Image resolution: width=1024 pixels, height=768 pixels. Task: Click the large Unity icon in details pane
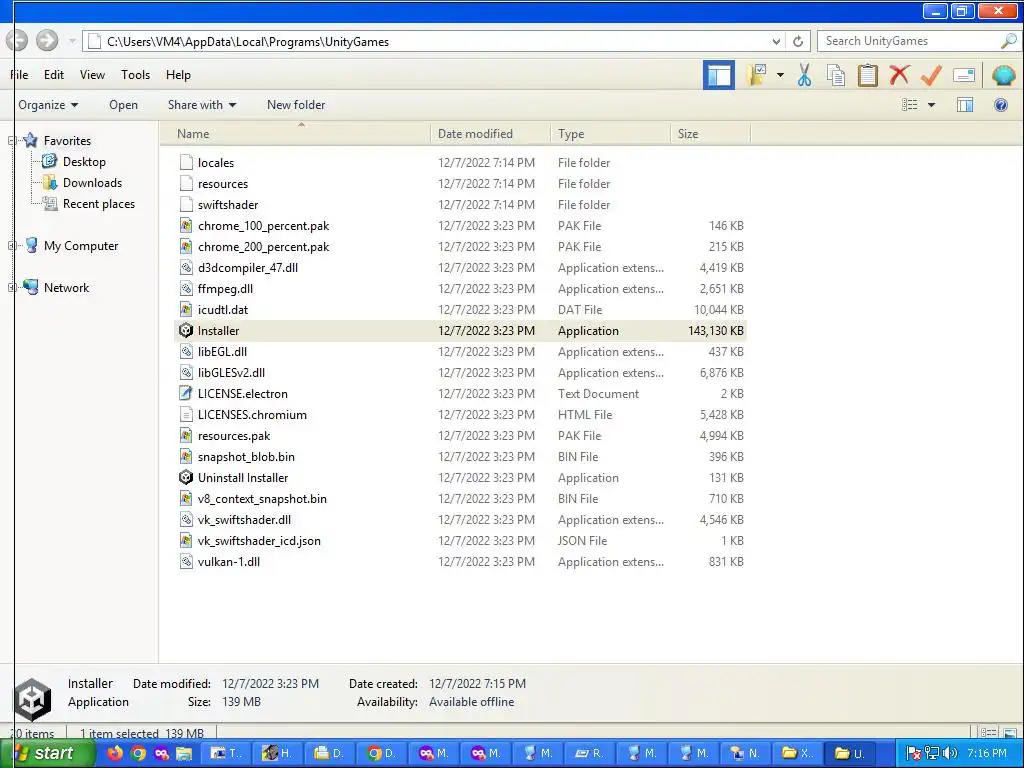tap(33, 699)
